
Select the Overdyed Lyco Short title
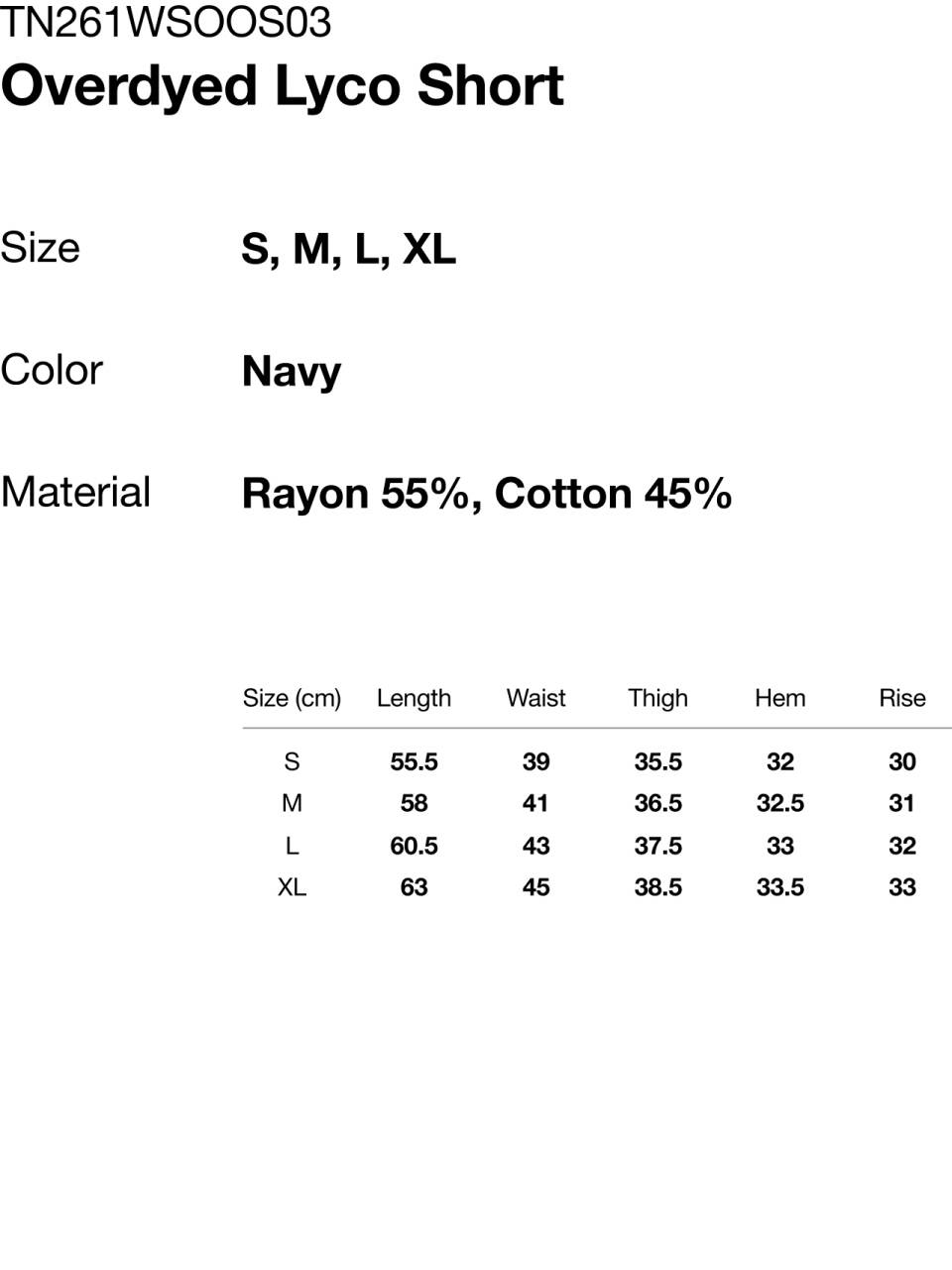tap(283, 86)
